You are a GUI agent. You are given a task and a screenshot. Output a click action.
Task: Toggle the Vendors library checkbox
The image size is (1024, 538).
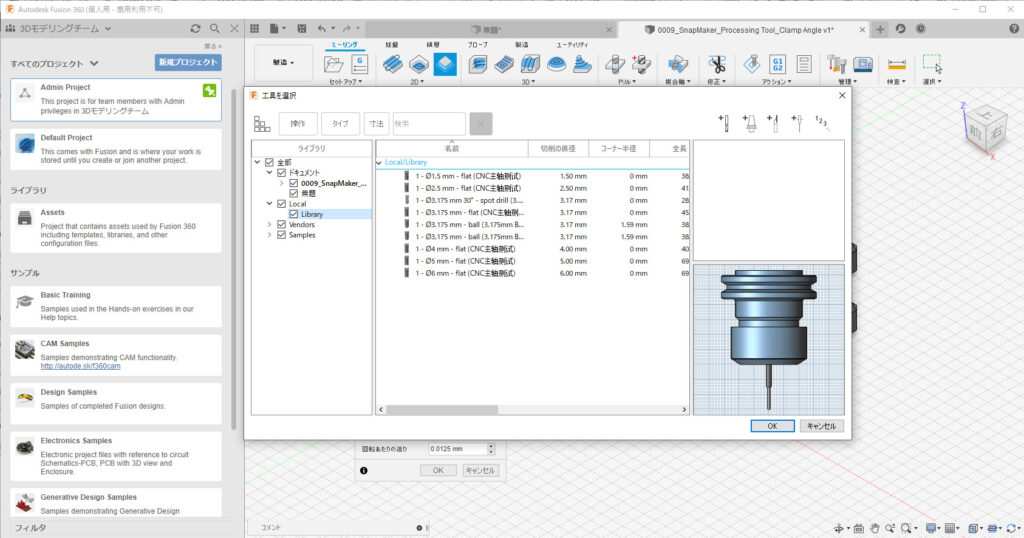(x=281, y=225)
